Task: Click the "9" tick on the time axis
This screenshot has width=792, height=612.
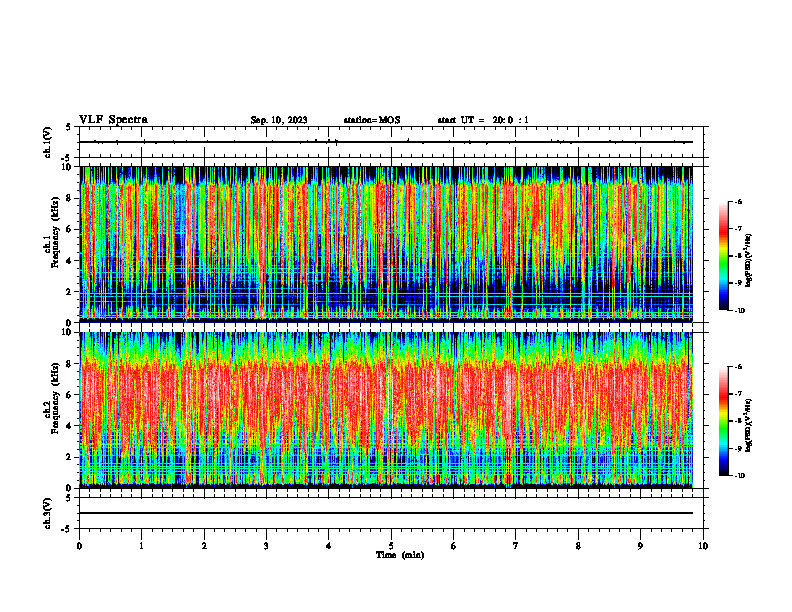Action: (x=640, y=546)
